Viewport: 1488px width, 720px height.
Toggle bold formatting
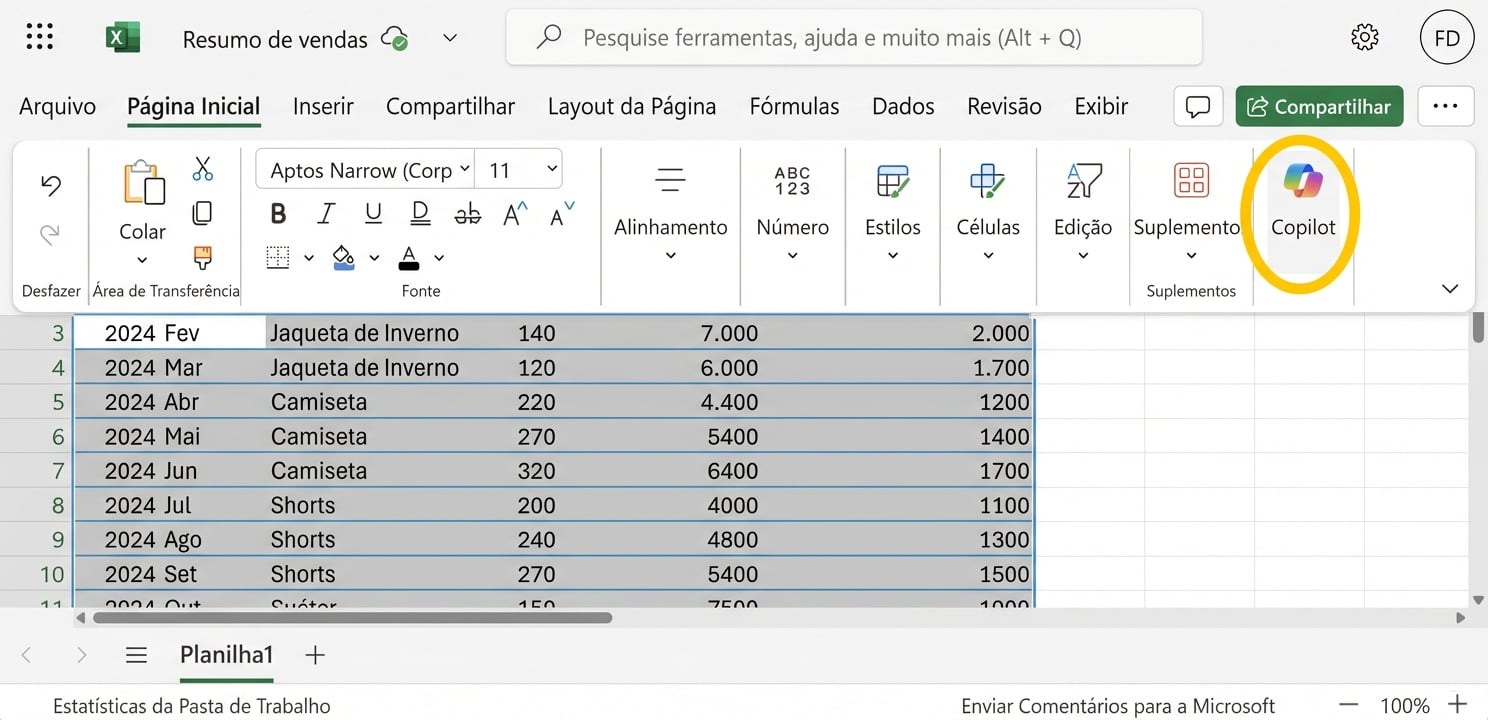[x=277, y=213]
